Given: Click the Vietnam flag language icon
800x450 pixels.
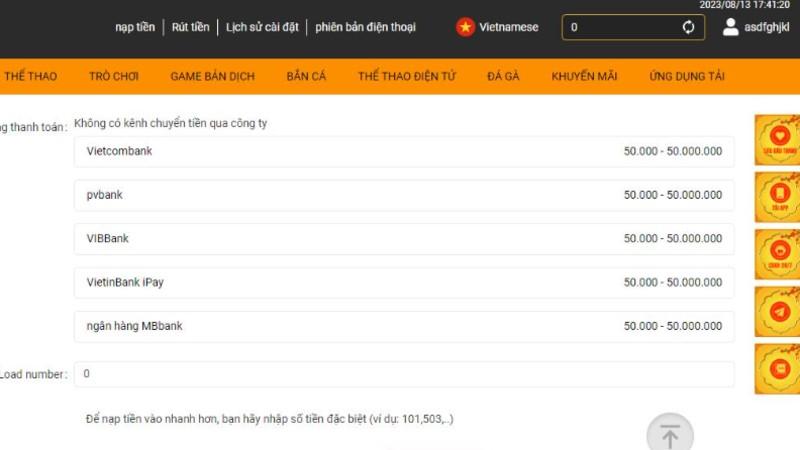Looking at the screenshot, I should pyautogui.click(x=465, y=27).
